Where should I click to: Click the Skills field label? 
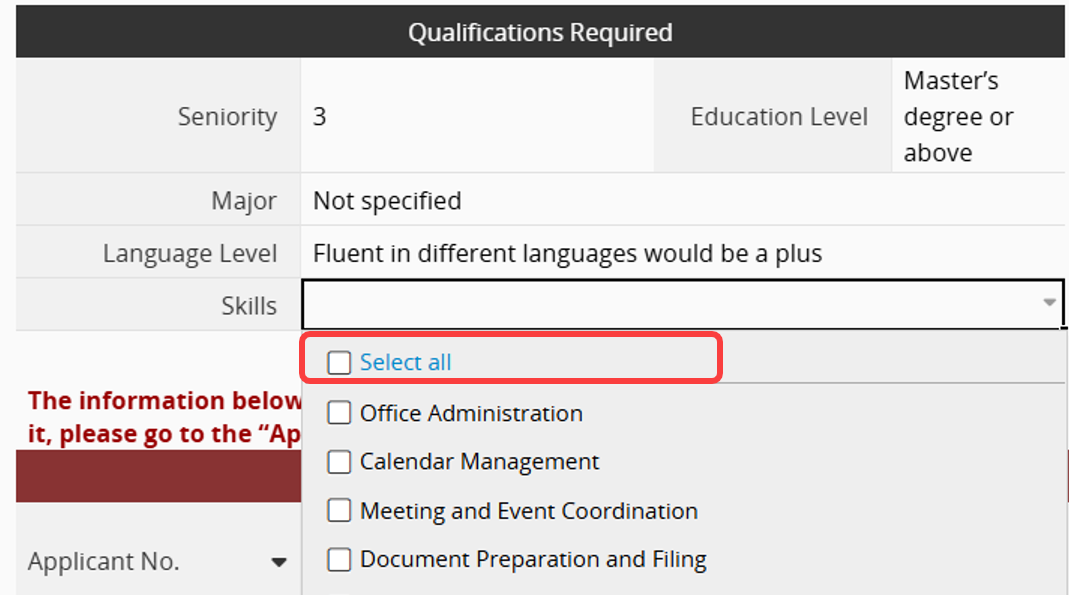(249, 306)
